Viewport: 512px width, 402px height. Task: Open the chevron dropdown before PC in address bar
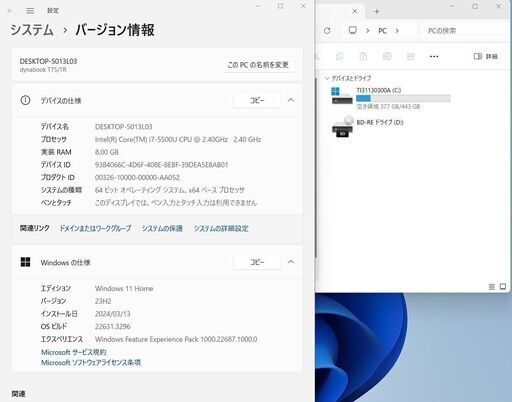(x=368, y=31)
